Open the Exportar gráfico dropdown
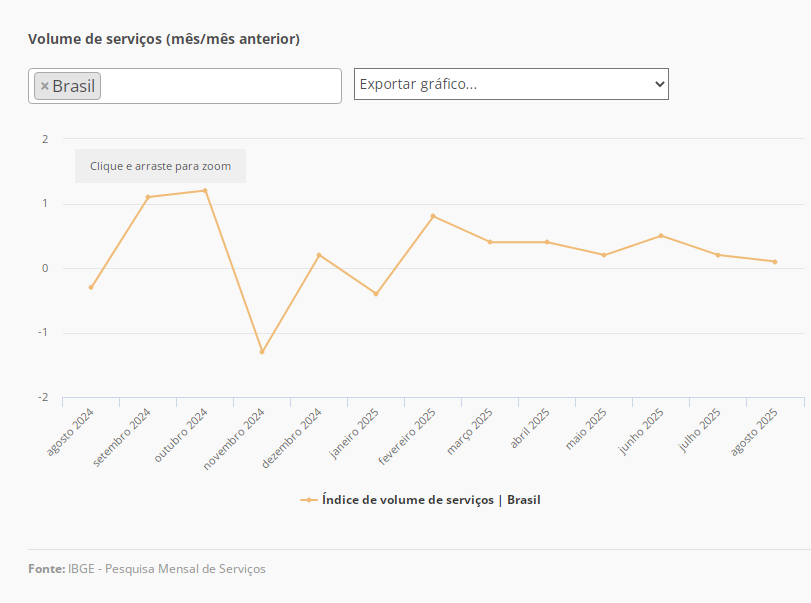Screen dimensions: 811x603 coord(511,84)
